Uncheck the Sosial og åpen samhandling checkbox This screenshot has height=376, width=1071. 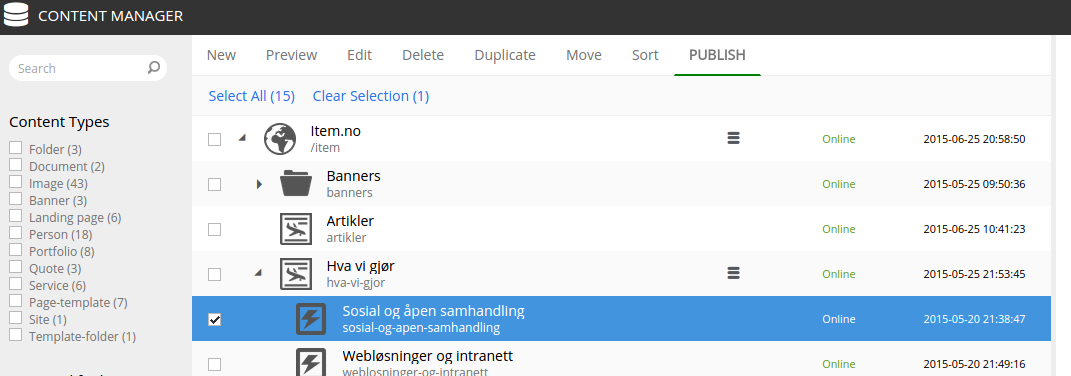point(214,319)
